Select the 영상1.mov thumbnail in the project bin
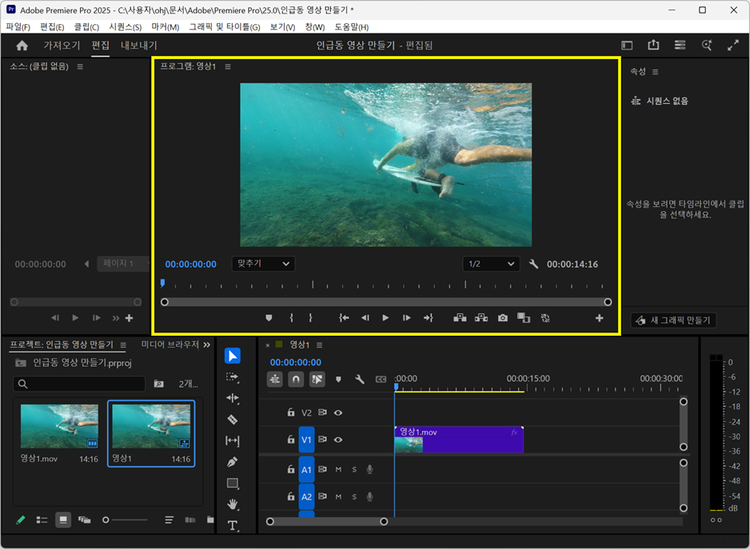The width and height of the screenshot is (750, 549). pos(60,426)
